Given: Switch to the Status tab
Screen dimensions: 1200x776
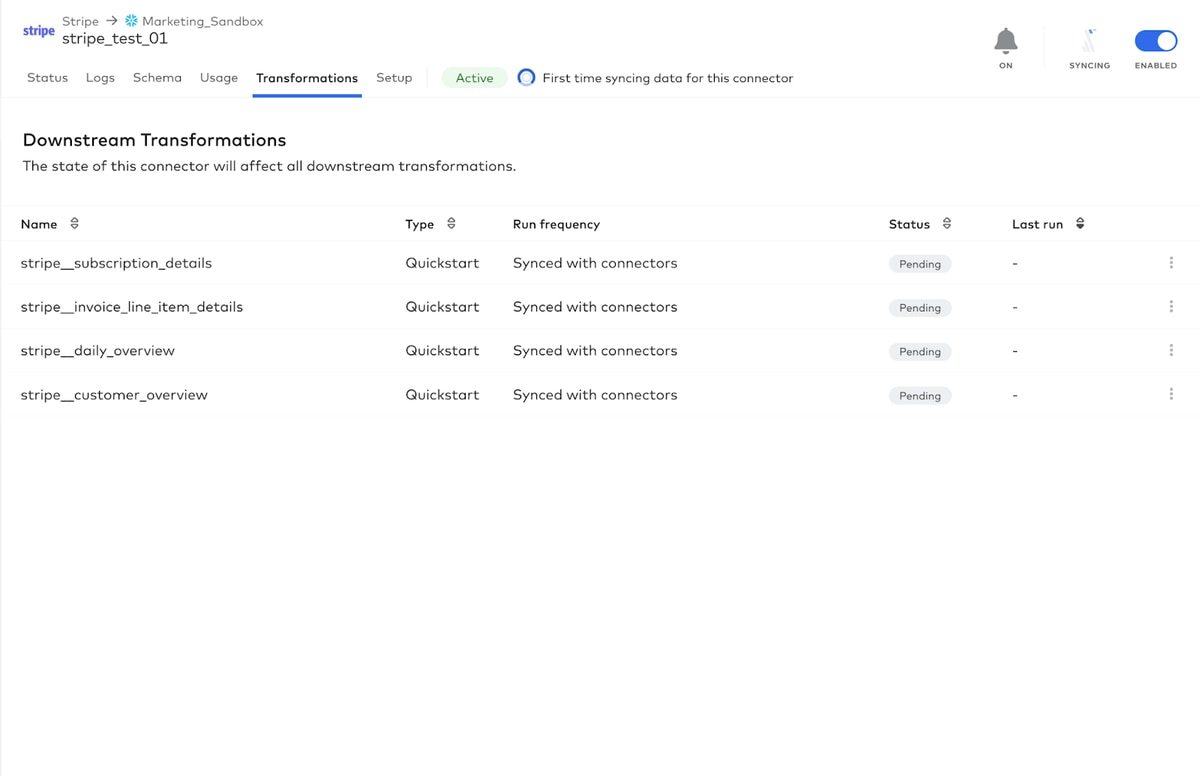Looking at the screenshot, I should tap(47, 78).
